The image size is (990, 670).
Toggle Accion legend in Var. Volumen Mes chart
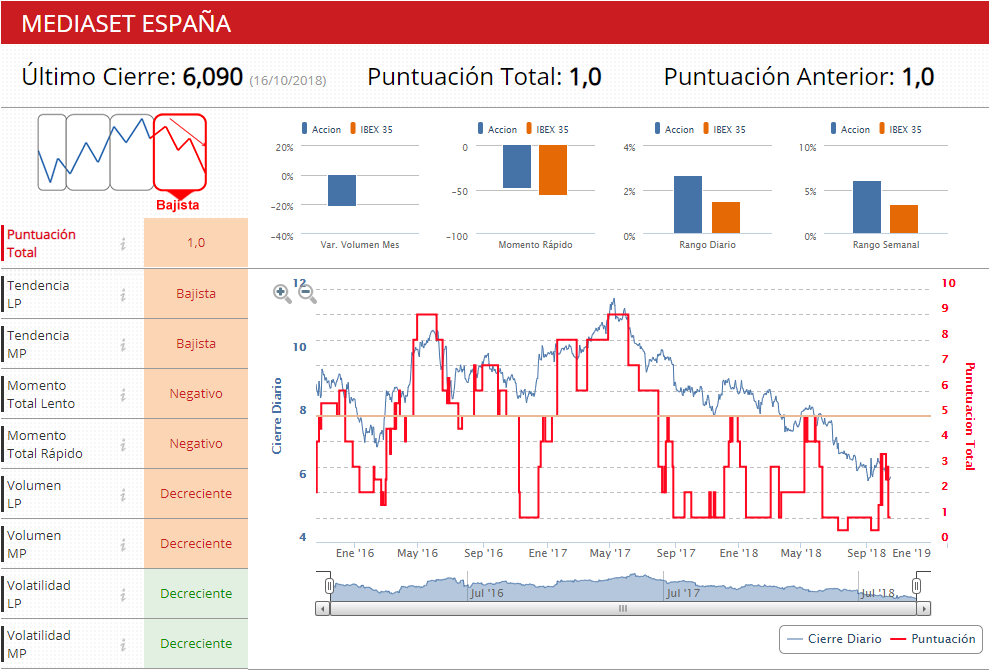coord(321,129)
